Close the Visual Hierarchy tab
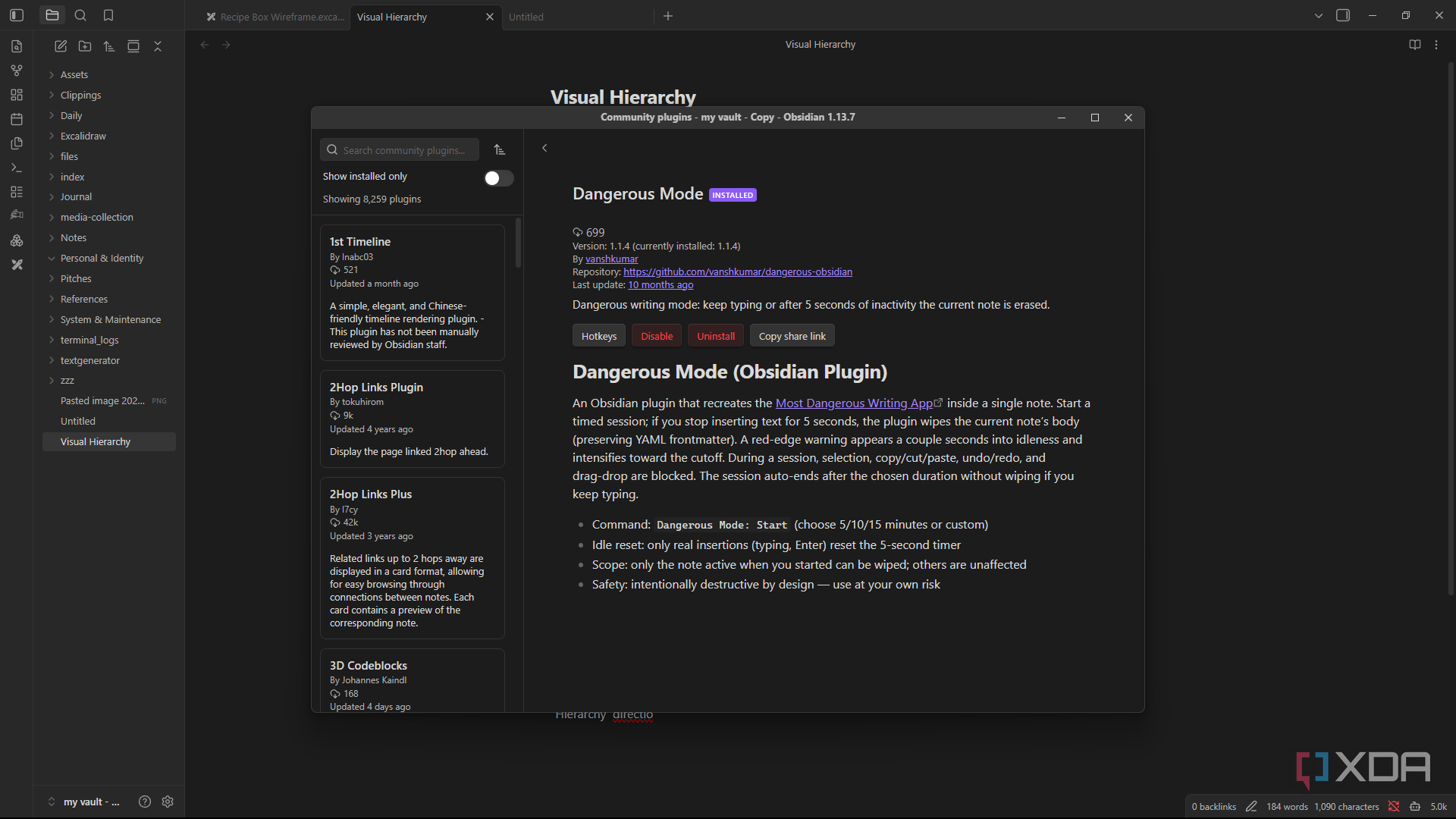 click(489, 17)
